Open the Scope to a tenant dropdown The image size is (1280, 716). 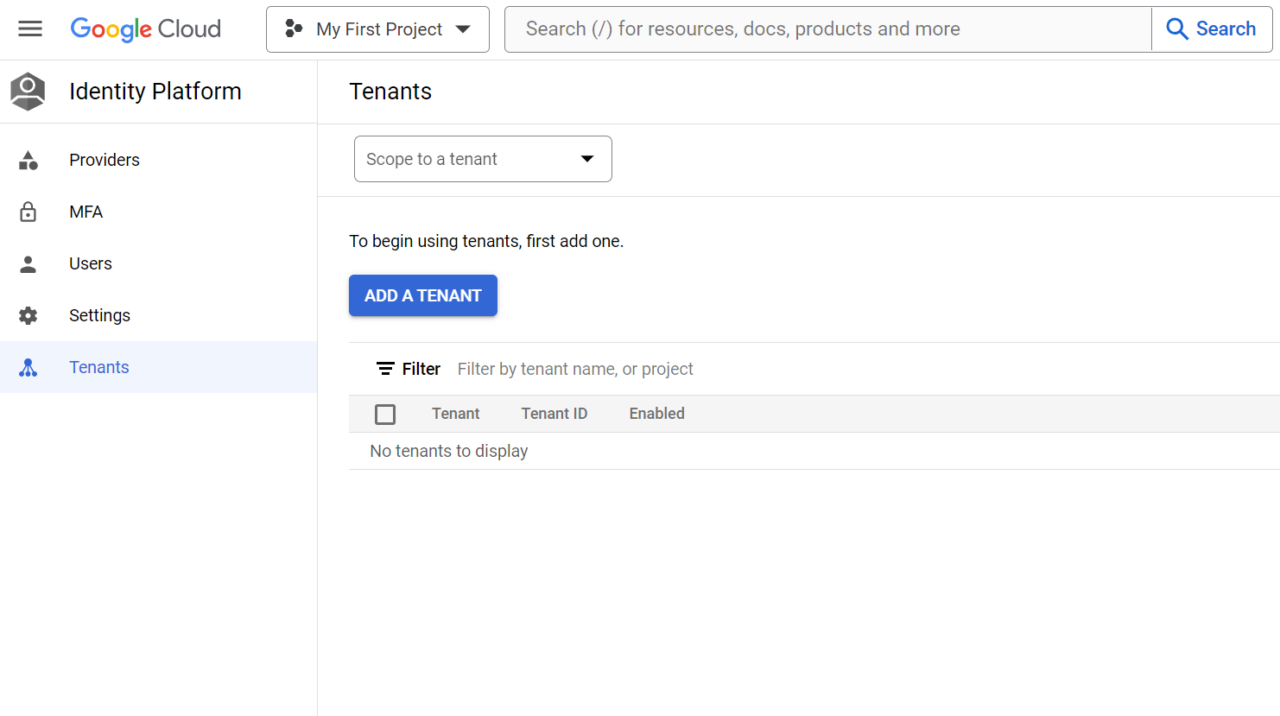click(x=482, y=158)
